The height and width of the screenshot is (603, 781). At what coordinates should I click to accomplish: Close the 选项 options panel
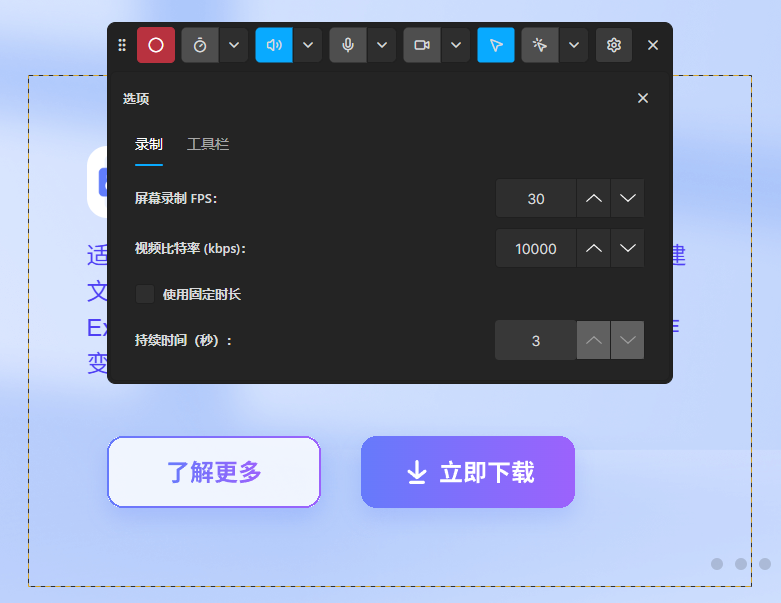pyautogui.click(x=643, y=98)
